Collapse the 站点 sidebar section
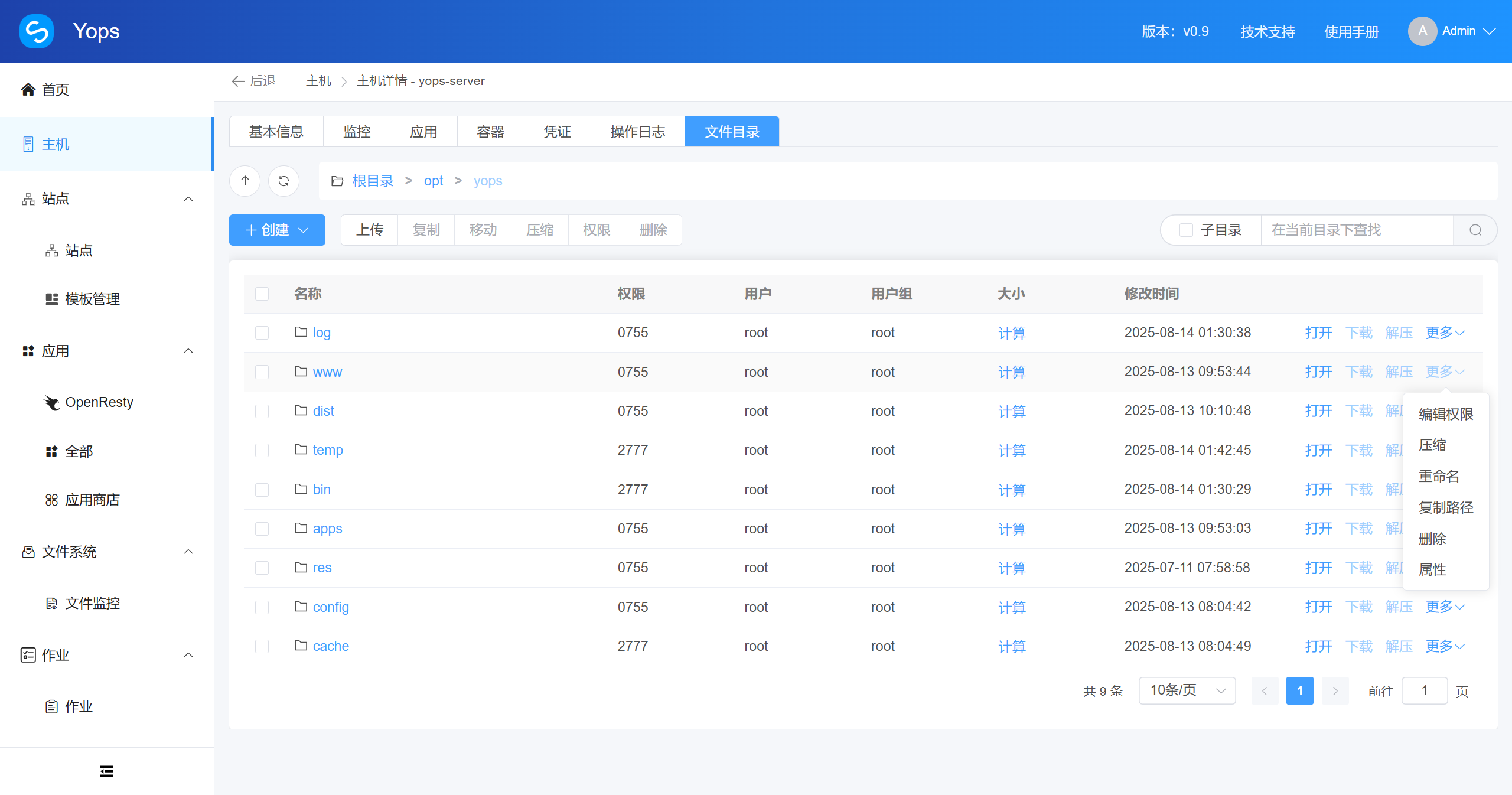Image resolution: width=1512 pixels, height=795 pixels. [188, 198]
